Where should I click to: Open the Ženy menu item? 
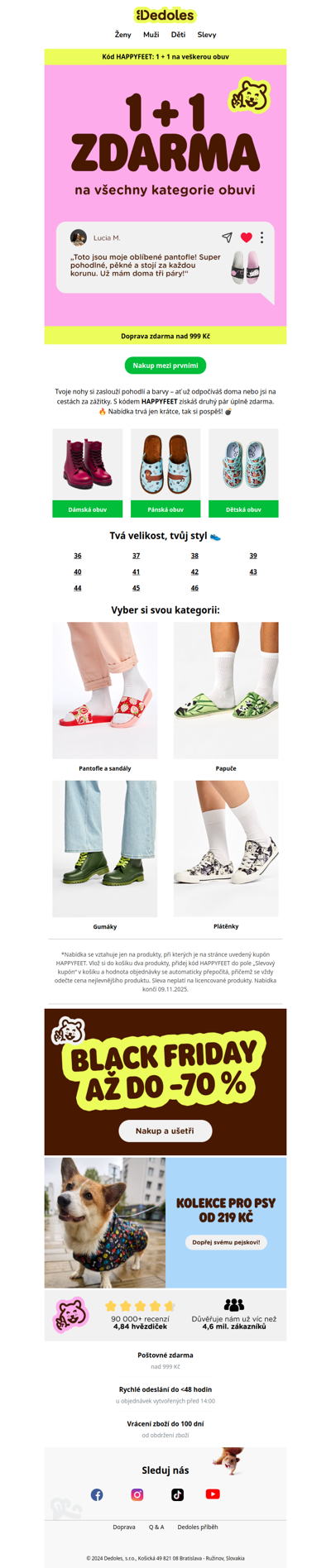122,35
